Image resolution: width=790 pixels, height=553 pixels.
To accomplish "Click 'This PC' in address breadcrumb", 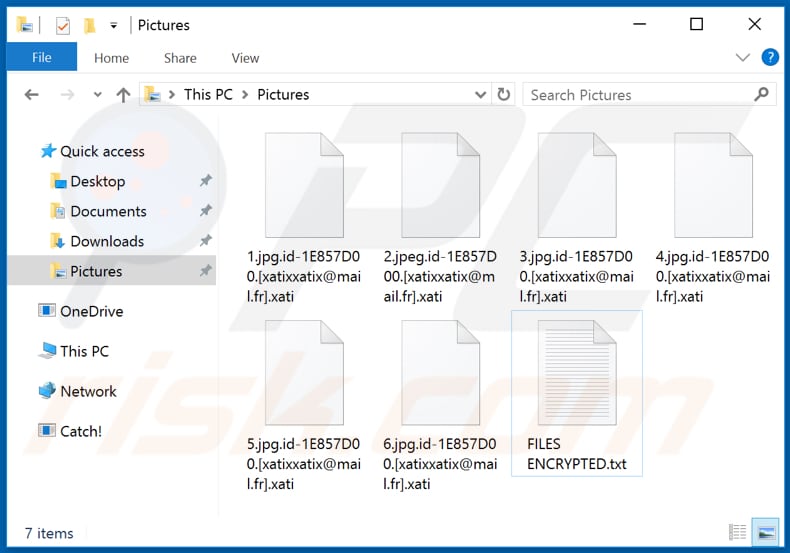I will point(208,95).
